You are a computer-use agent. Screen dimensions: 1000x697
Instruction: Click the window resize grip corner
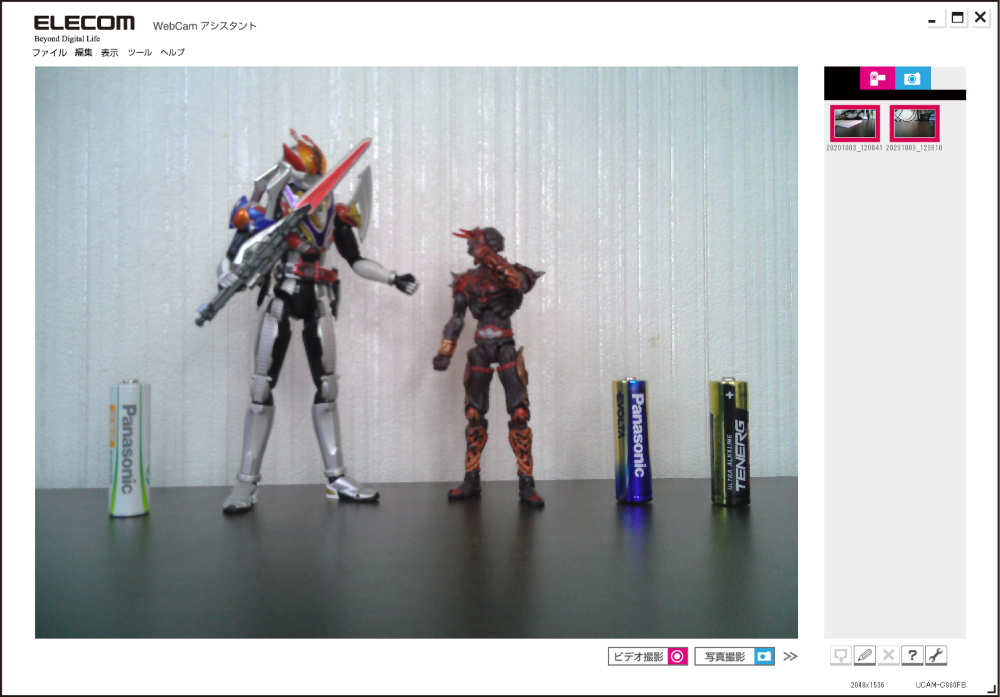991,688
